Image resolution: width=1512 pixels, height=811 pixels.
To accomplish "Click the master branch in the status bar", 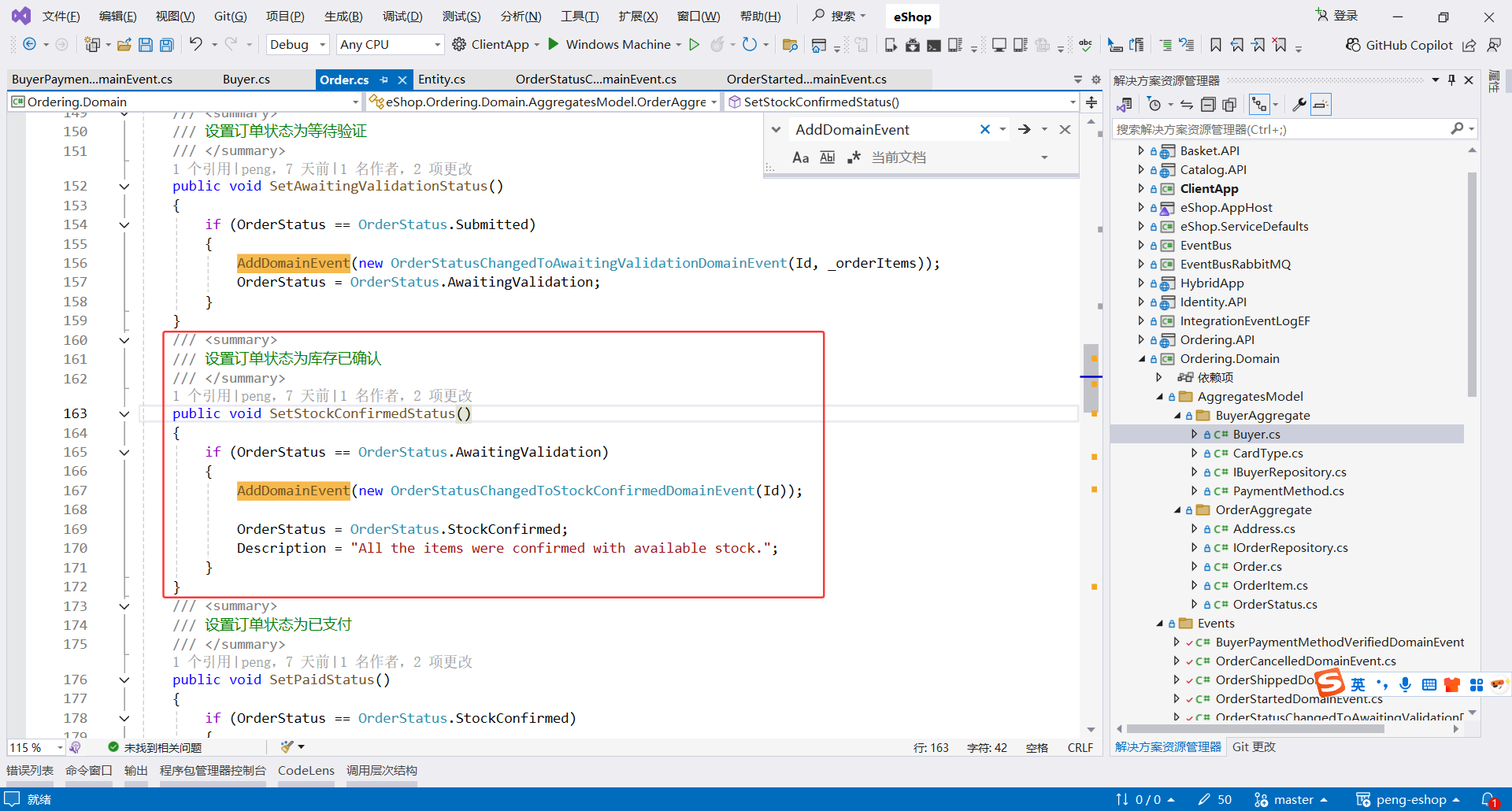I will [1291, 799].
